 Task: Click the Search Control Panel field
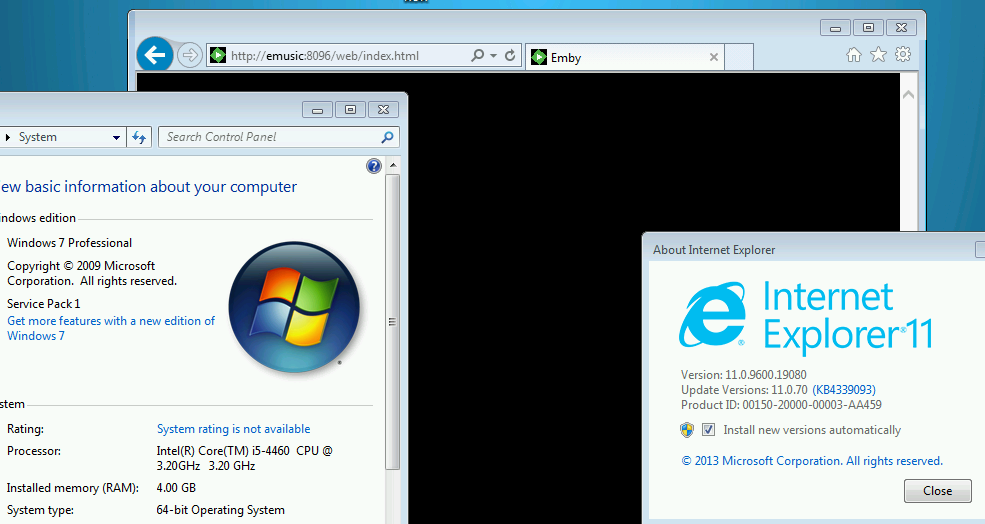pos(278,137)
